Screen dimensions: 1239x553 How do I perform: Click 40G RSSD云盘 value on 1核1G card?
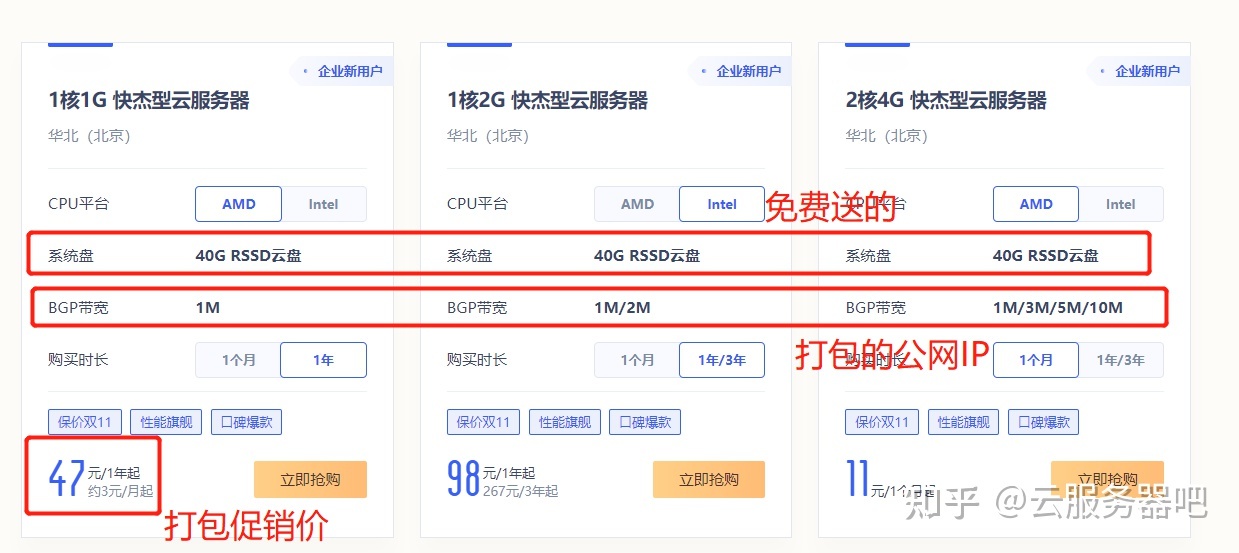click(x=248, y=255)
